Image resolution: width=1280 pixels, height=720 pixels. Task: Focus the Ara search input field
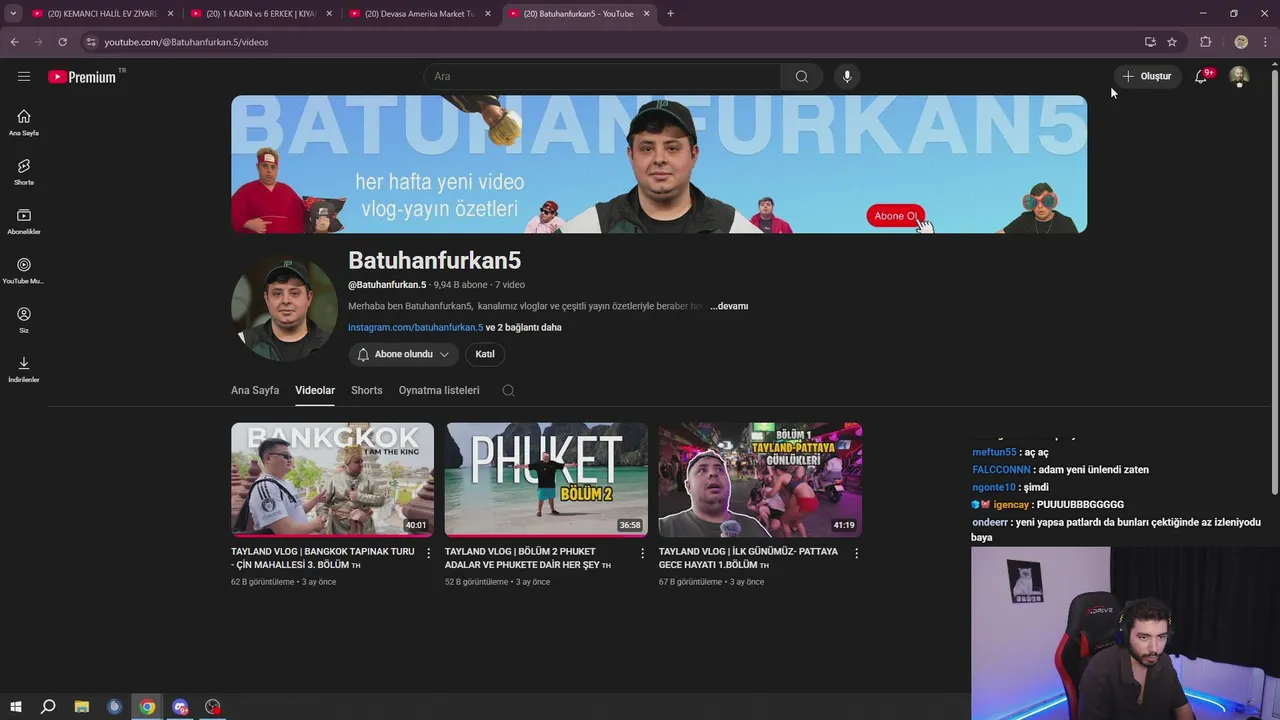tap(602, 77)
